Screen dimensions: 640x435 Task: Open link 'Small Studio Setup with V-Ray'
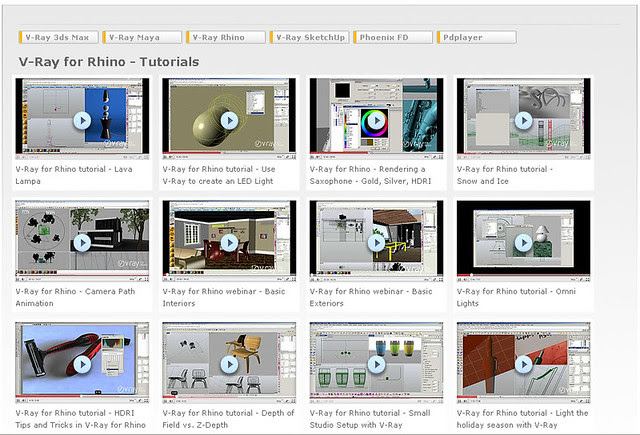tap(370, 419)
